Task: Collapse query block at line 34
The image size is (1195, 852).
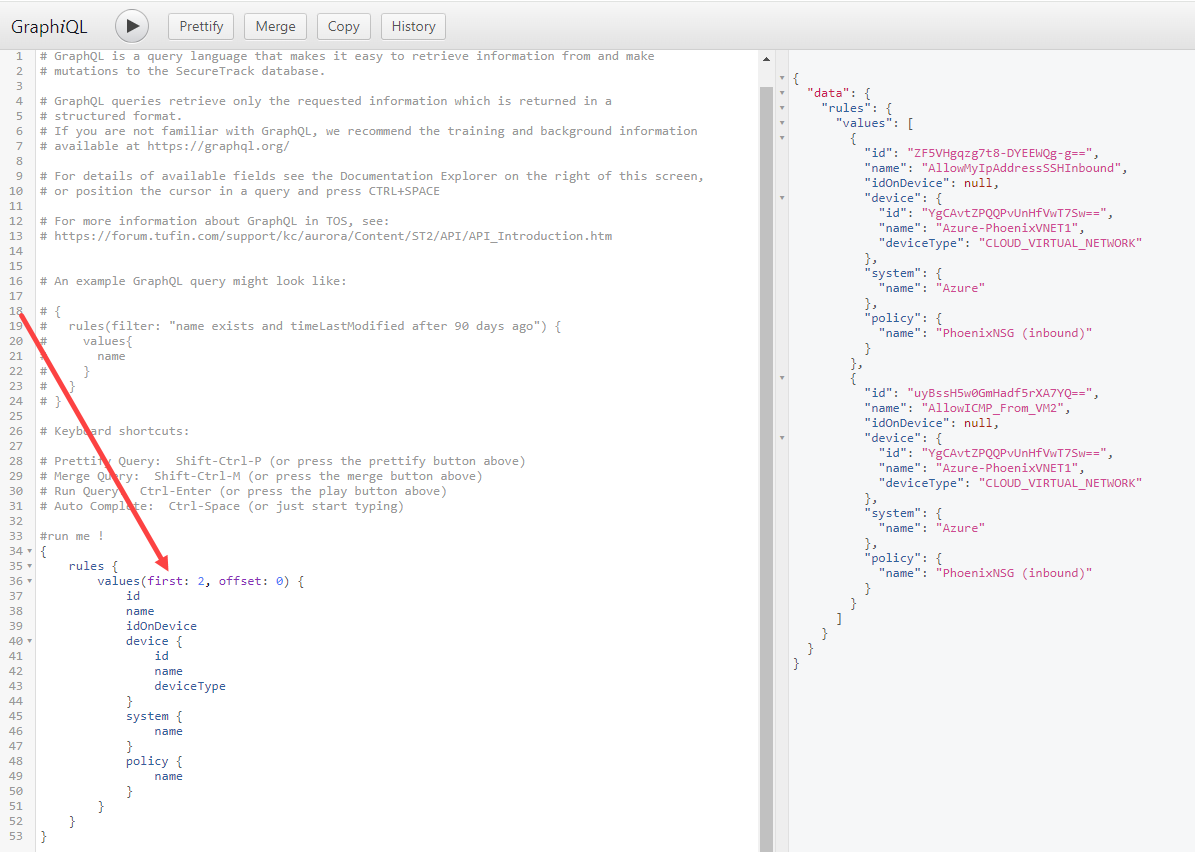Action: click(30, 551)
